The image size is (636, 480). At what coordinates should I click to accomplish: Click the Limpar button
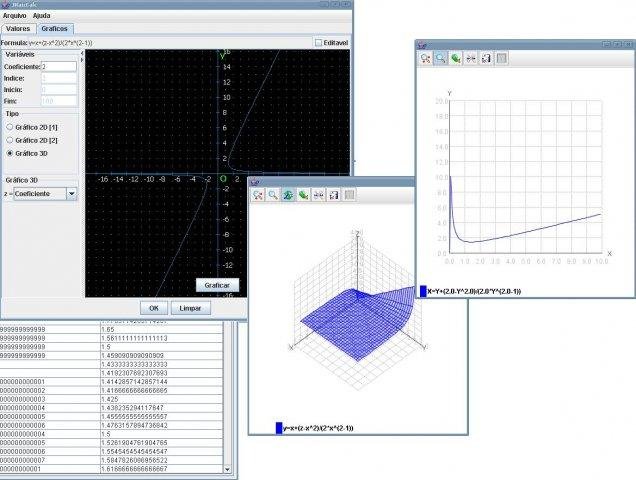[x=190, y=308]
